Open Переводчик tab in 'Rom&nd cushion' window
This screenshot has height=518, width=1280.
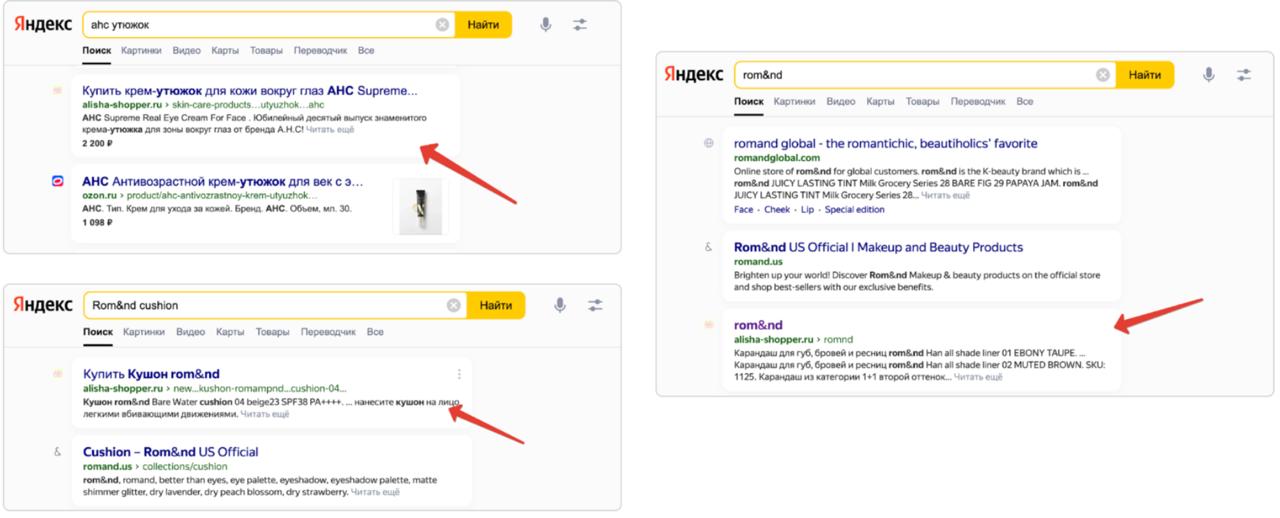tap(328, 331)
